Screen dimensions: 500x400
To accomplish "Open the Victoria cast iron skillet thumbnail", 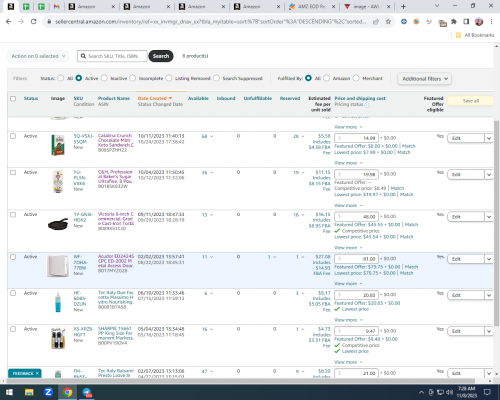I will (58, 224).
